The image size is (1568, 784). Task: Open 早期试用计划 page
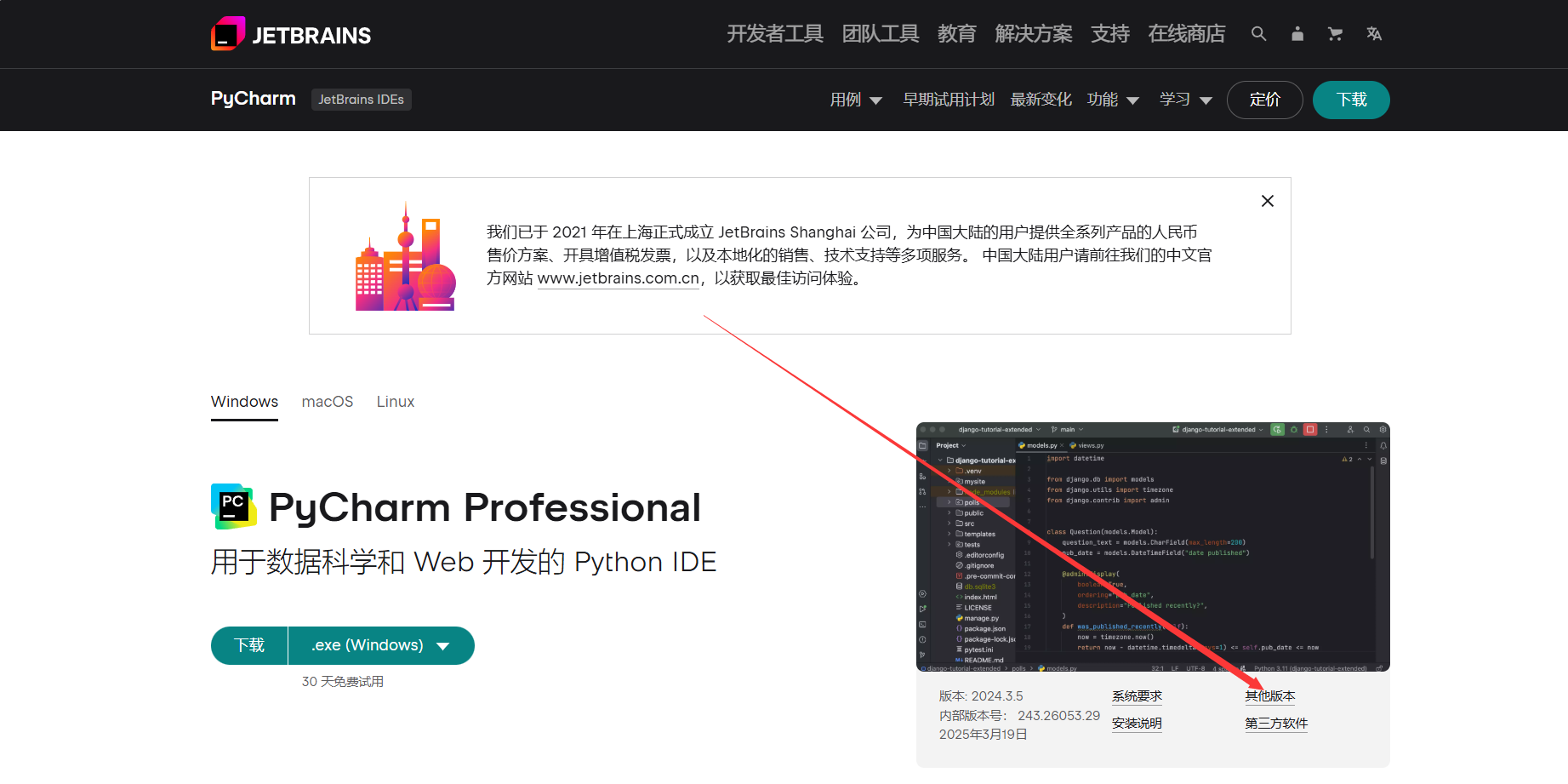click(949, 100)
